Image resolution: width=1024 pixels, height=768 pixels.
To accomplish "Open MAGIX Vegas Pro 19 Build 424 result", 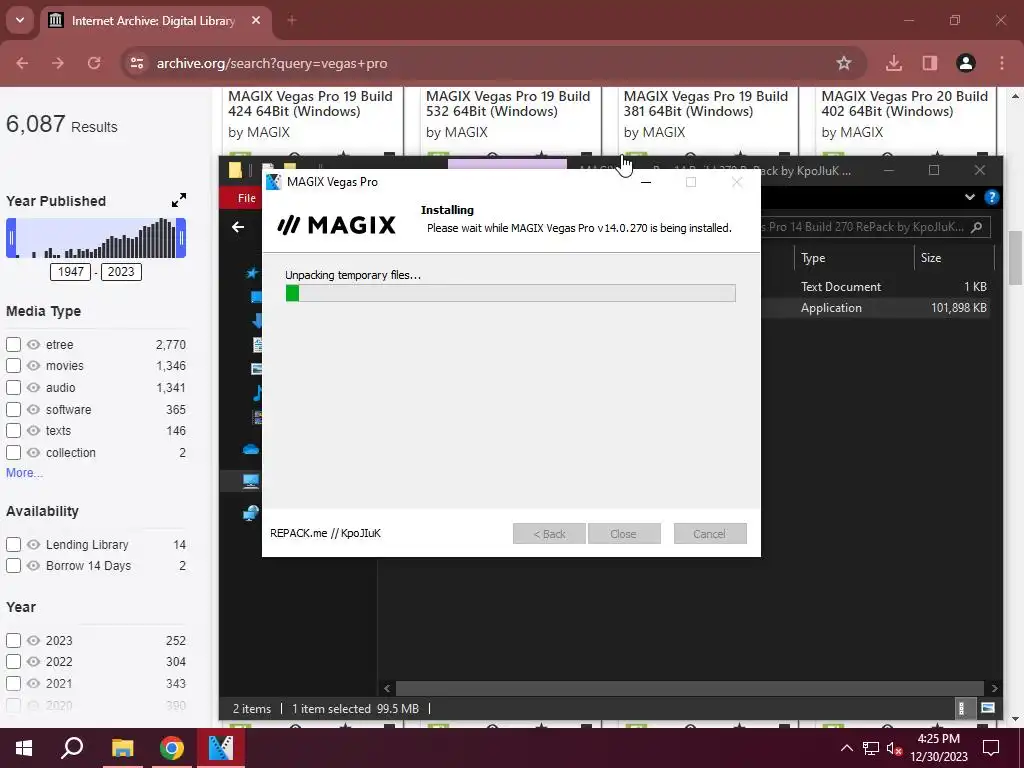I will pyautogui.click(x=310, y=103).
